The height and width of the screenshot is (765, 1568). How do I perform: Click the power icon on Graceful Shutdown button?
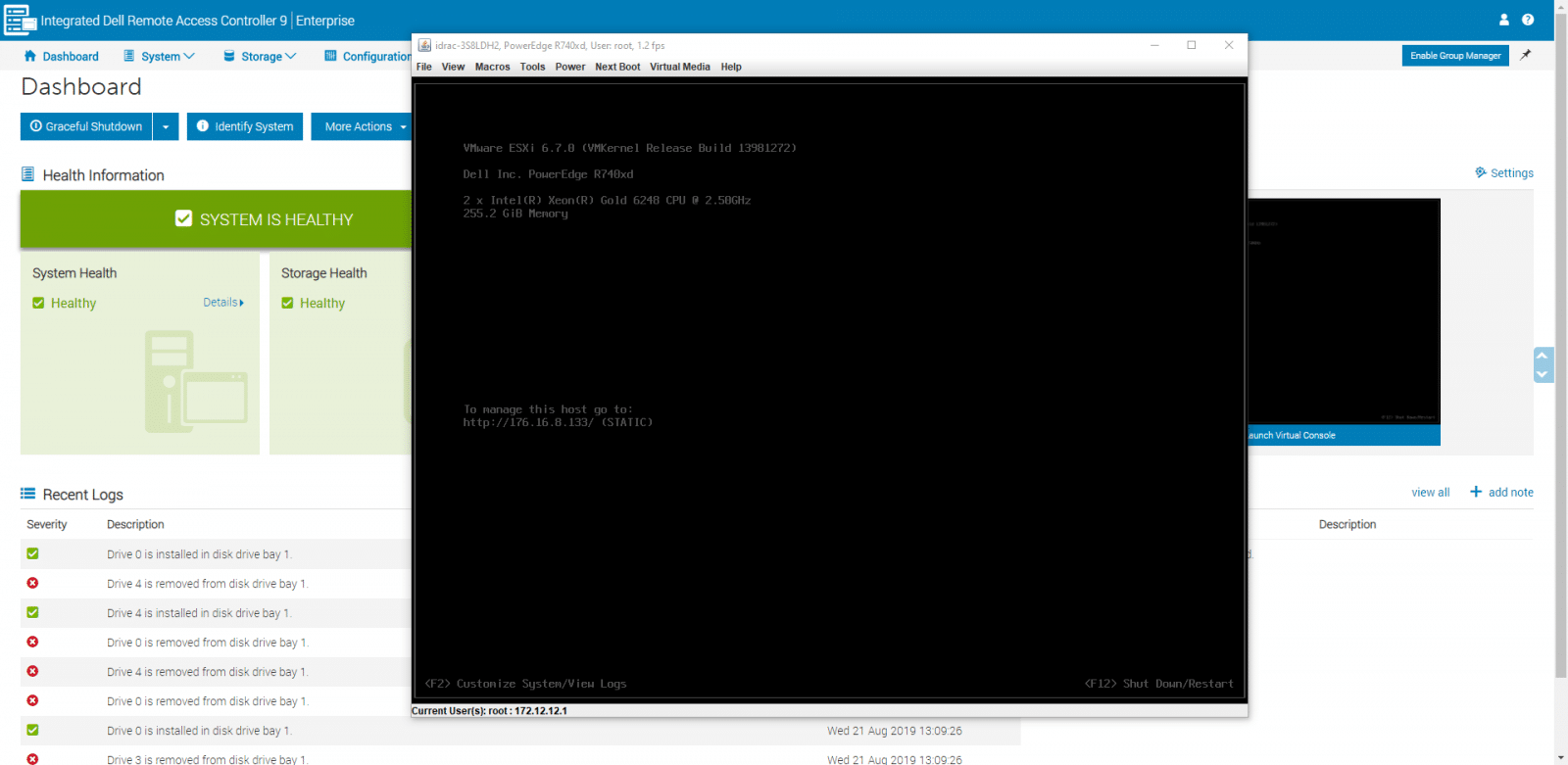36,126
